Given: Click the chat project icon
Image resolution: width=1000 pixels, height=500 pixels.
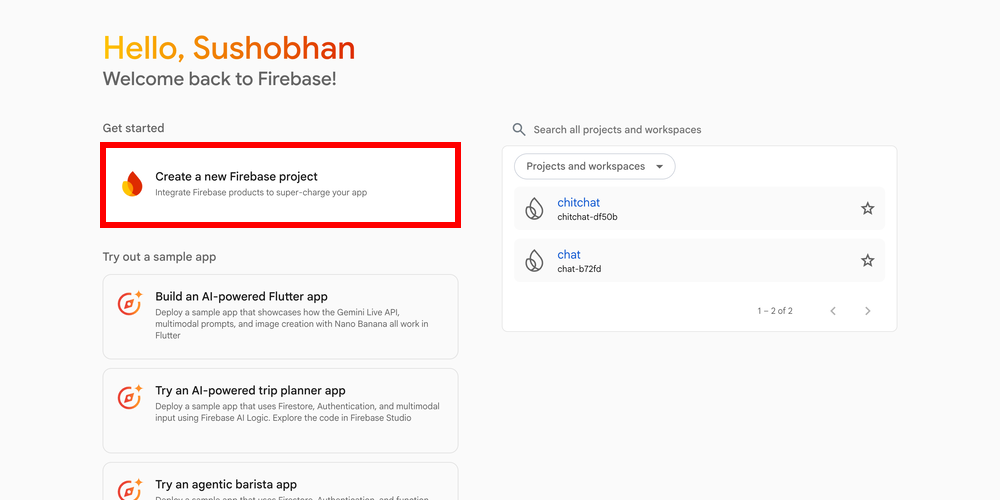Looking at the screenshot, I should coord(535,261).
